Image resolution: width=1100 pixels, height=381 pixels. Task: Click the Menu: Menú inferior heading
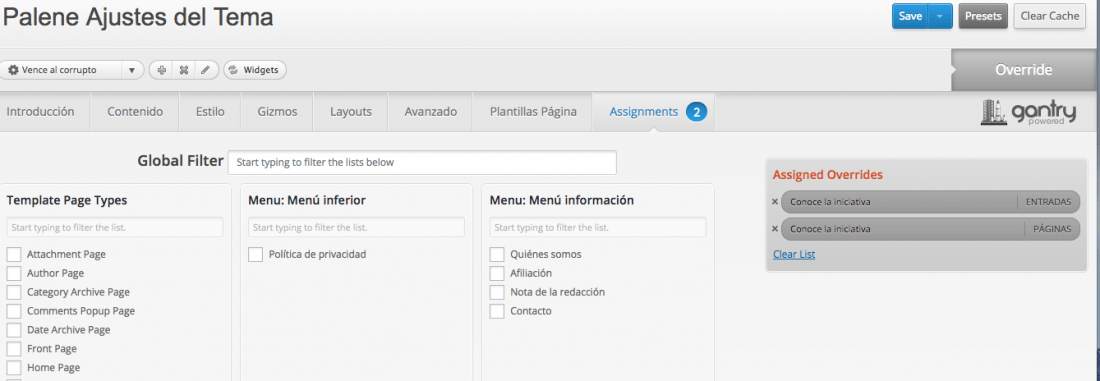coord(307,201)
